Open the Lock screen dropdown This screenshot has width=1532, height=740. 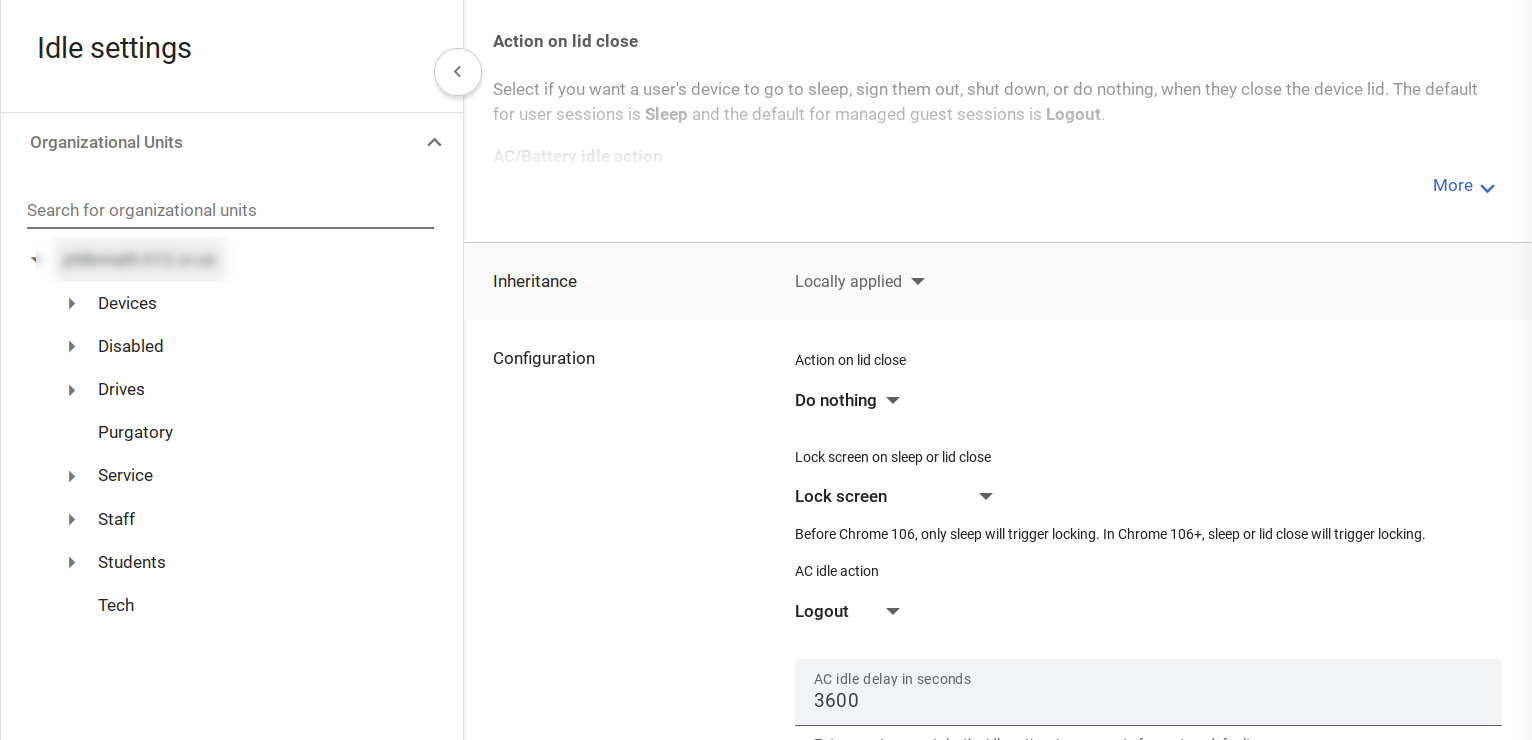(893, 496)
